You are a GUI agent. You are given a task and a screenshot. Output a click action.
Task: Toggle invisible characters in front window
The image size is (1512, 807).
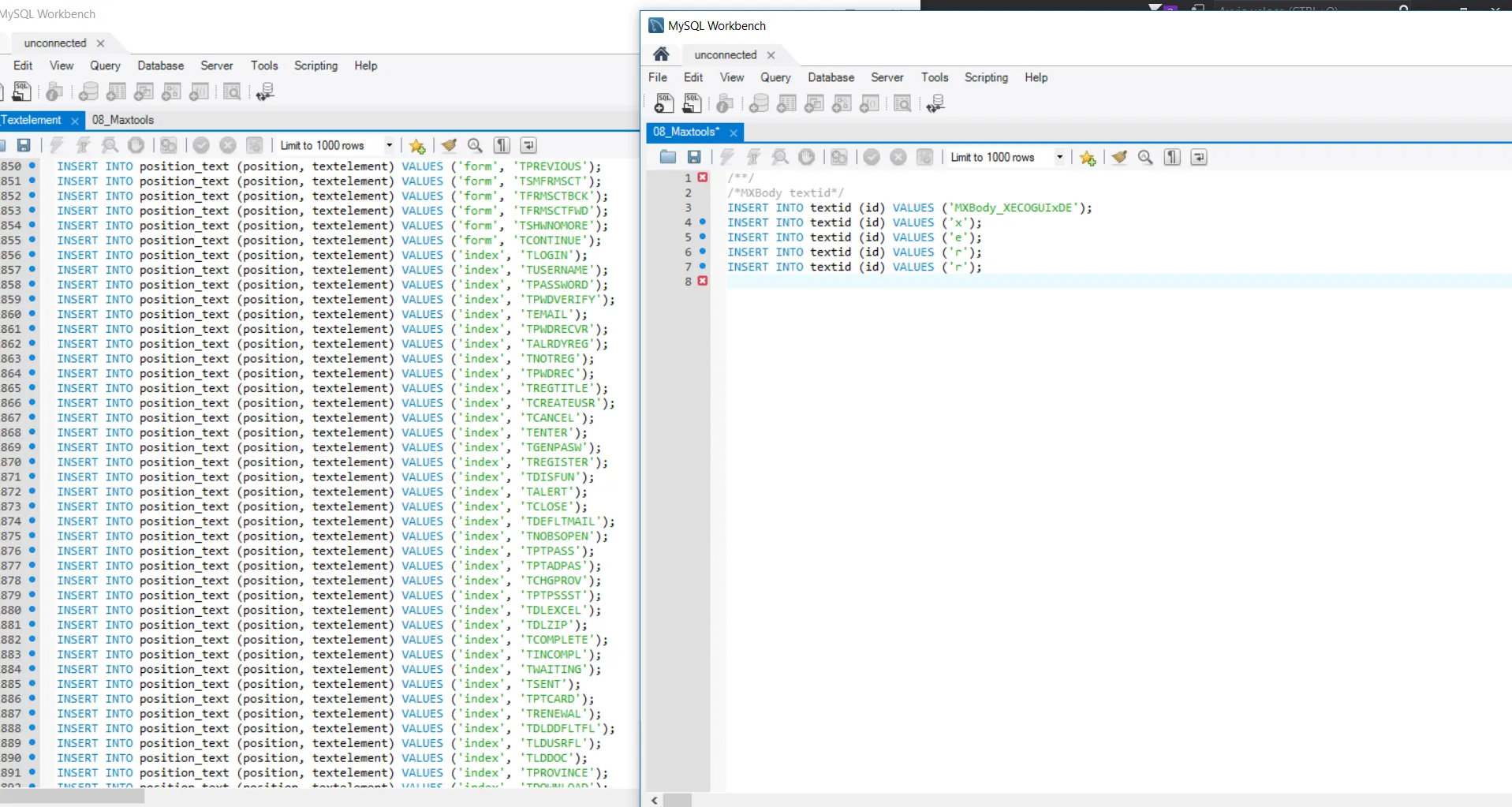(1172, 157)
